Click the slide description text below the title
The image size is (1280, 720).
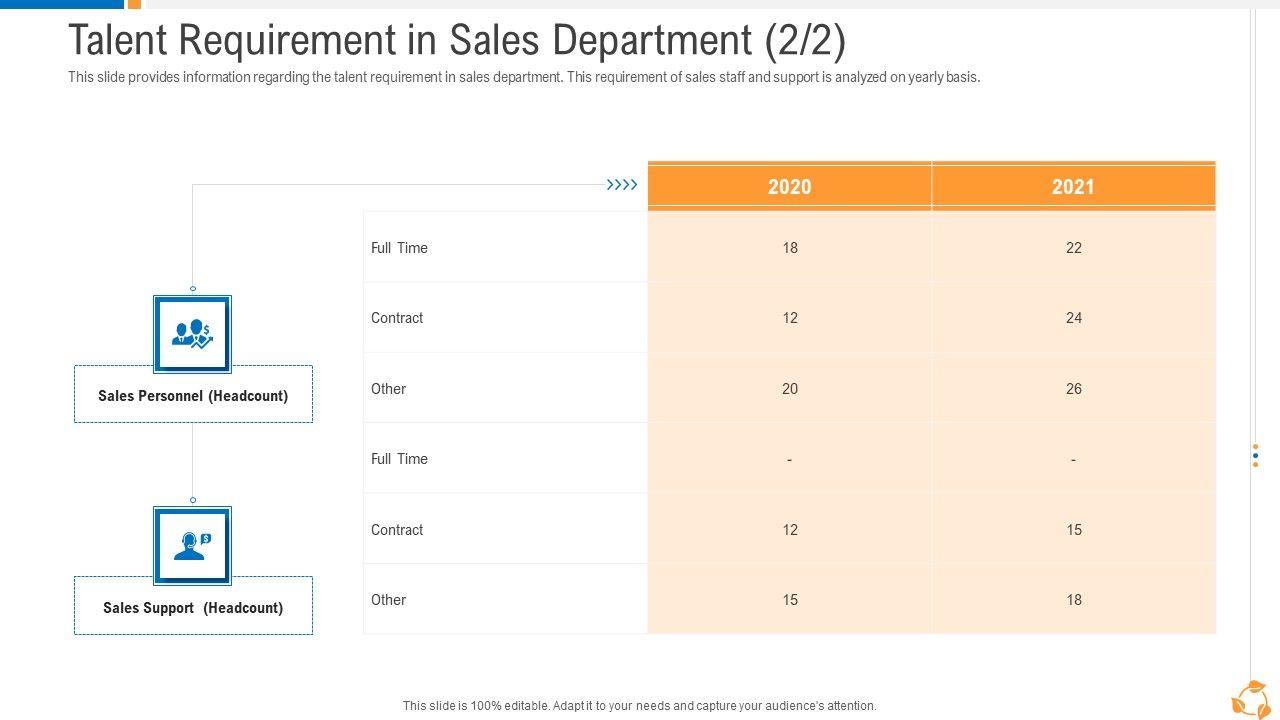point(524,77)
